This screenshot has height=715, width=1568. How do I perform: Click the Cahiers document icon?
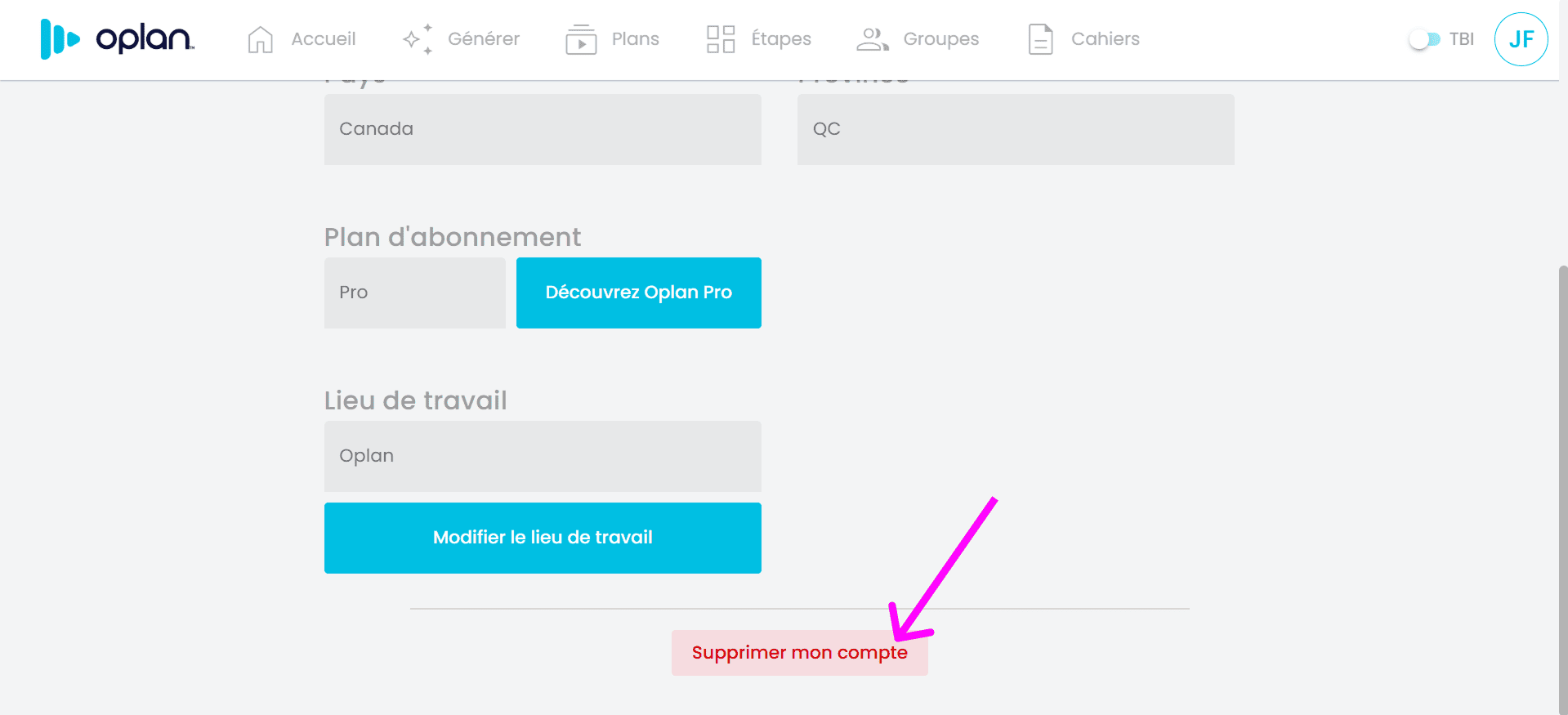pyautogui.click(x=1040, y=39)
